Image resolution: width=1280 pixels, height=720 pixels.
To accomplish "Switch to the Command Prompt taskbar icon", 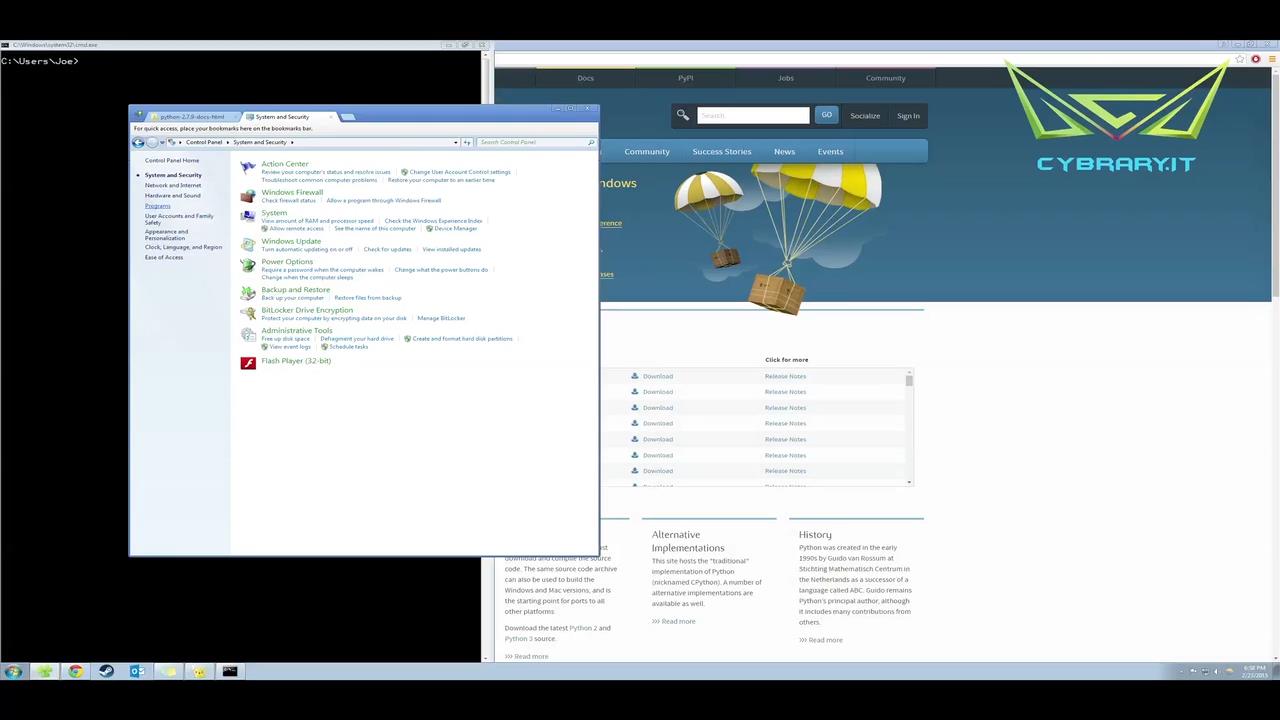I will tap(230, 671).
